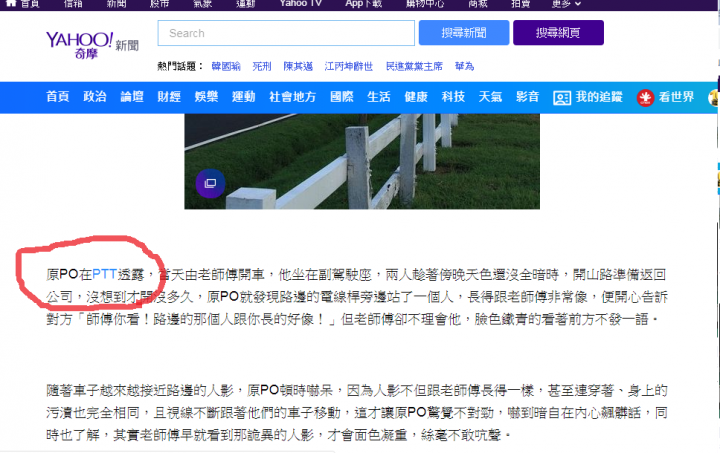720x453 pixels.
Task: Open the 國際 section tab
Action: coord(342,97)
